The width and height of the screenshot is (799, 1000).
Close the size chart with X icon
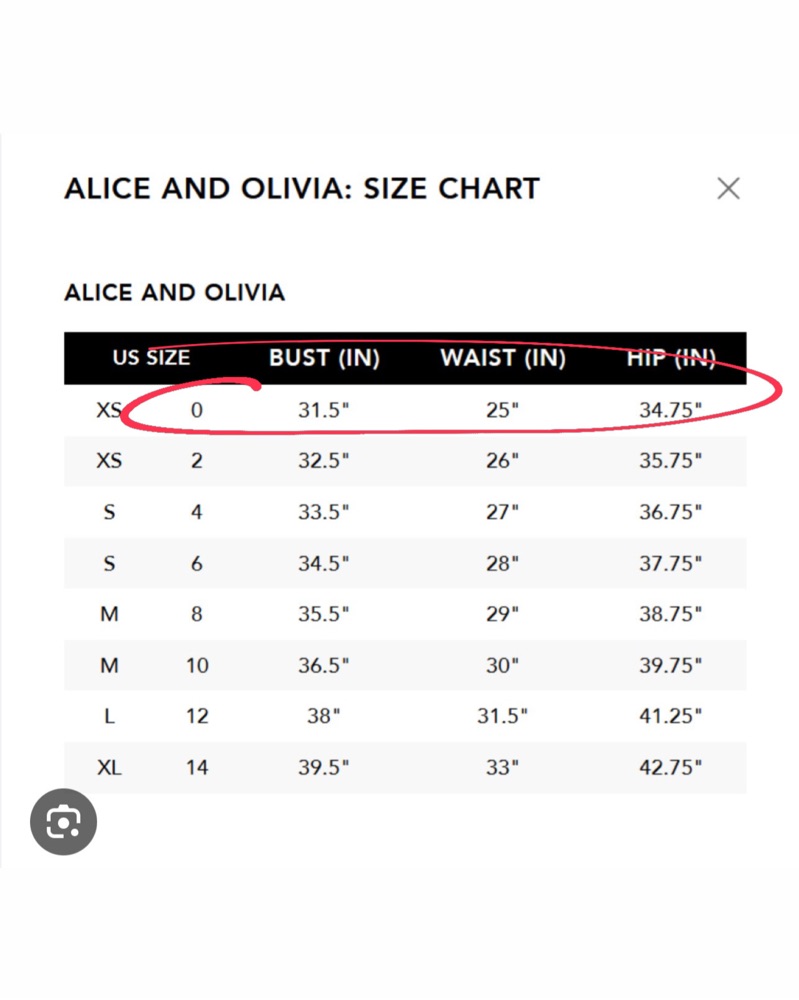click(x=728, y=189)
